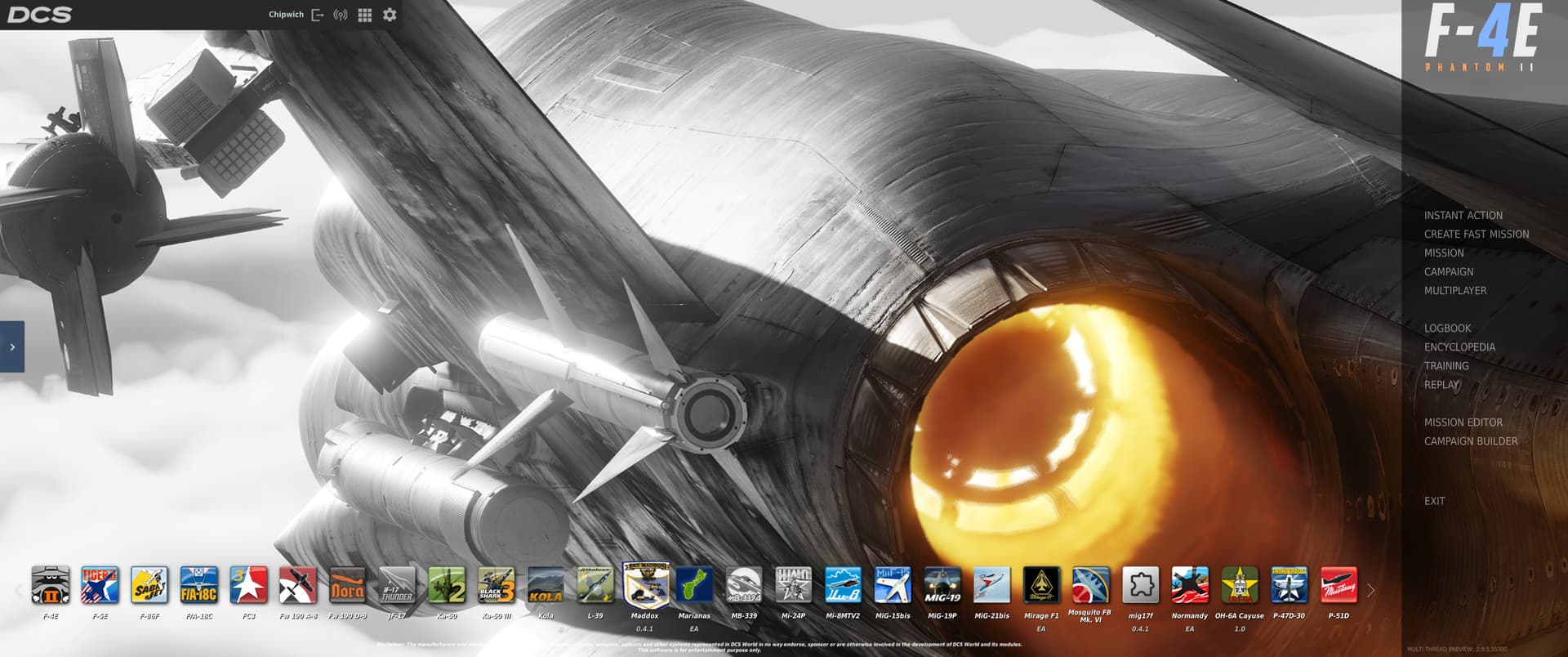This screenshot has width=1568, height=657.
Task: Select the Kola map module icon
Action: pyautogui.click(x=546, y=585)
